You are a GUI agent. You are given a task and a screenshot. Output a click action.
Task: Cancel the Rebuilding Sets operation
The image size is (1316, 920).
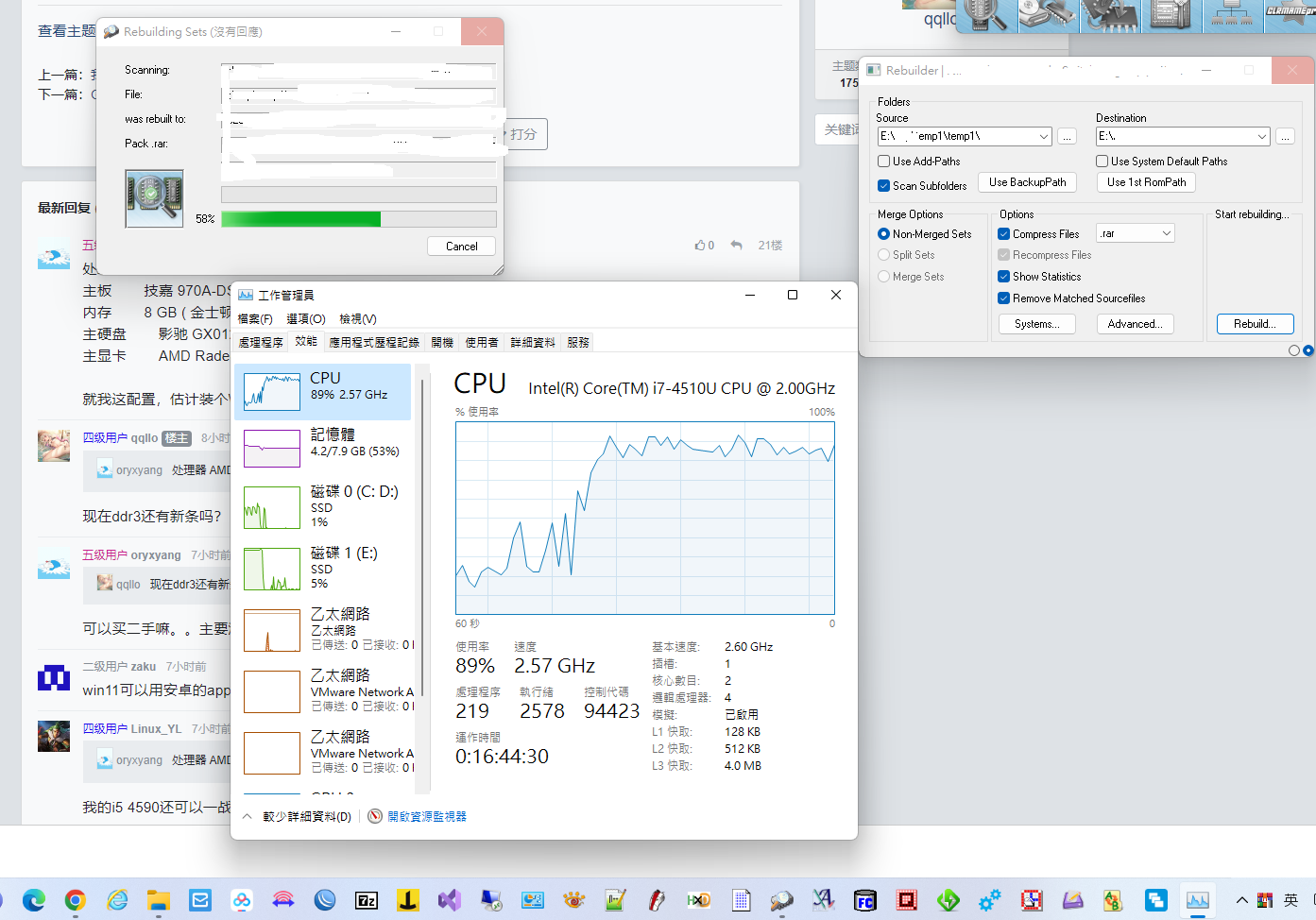462,247
